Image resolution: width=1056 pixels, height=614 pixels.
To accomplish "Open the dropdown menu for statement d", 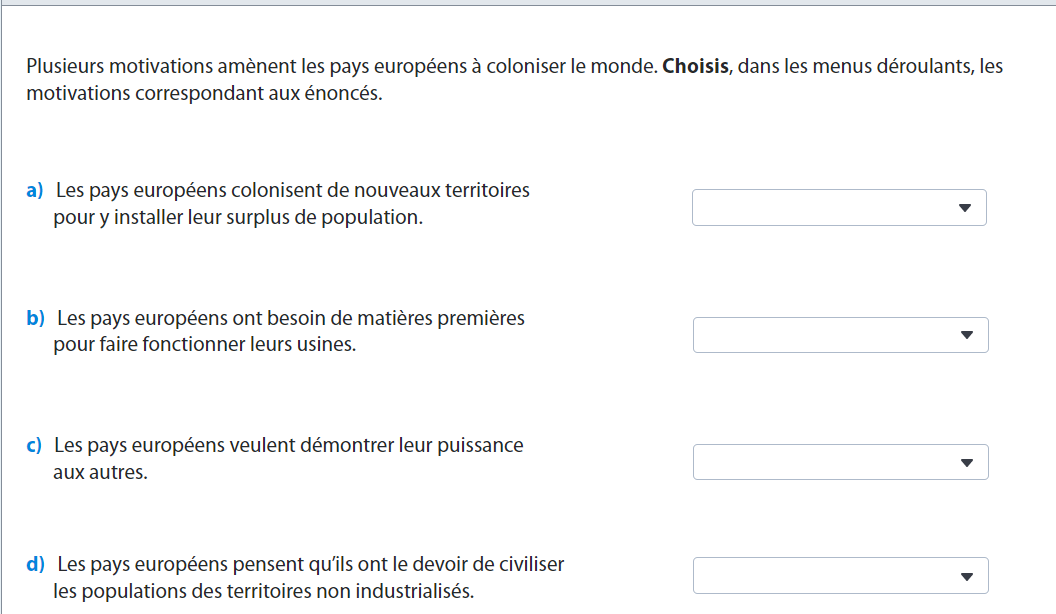I will point(840,576).
